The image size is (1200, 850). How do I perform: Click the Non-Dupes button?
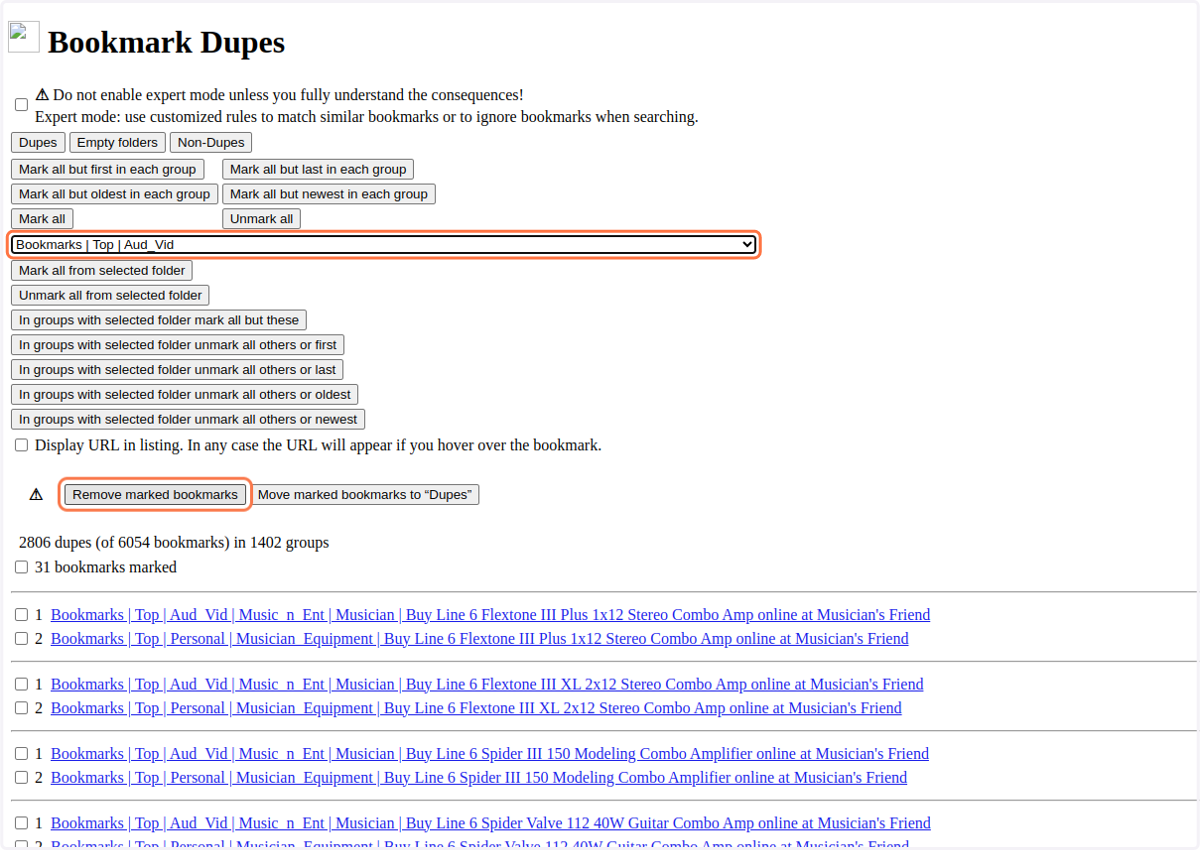pos(211,142)
